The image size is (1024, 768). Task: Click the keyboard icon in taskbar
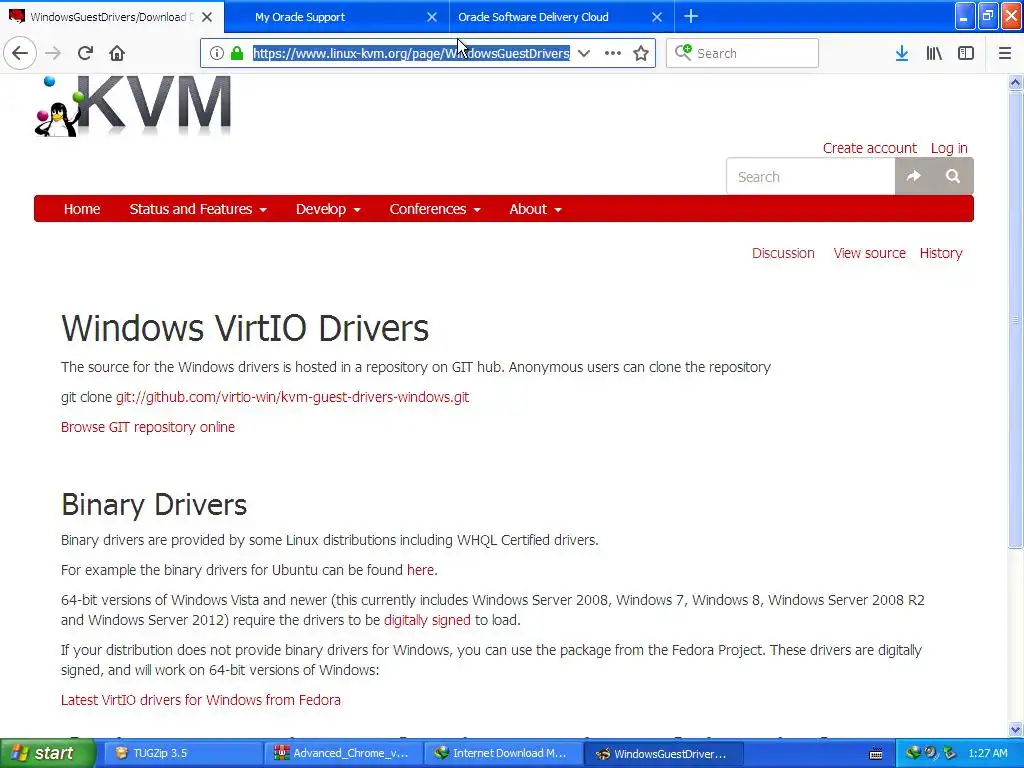point(876,754)
